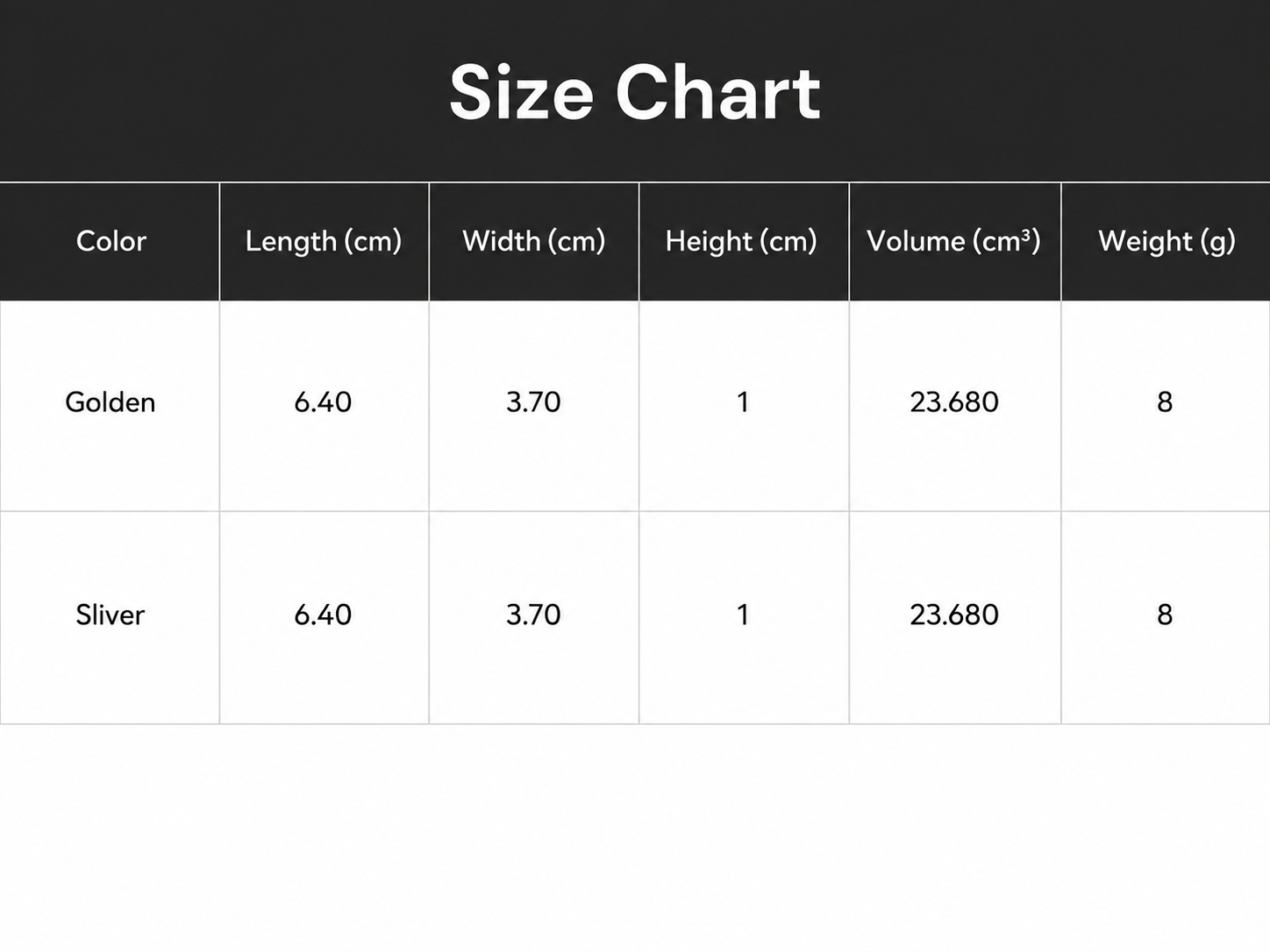1270x952 pixels.
Task: Select the Color column header
Action: [111, 241]
